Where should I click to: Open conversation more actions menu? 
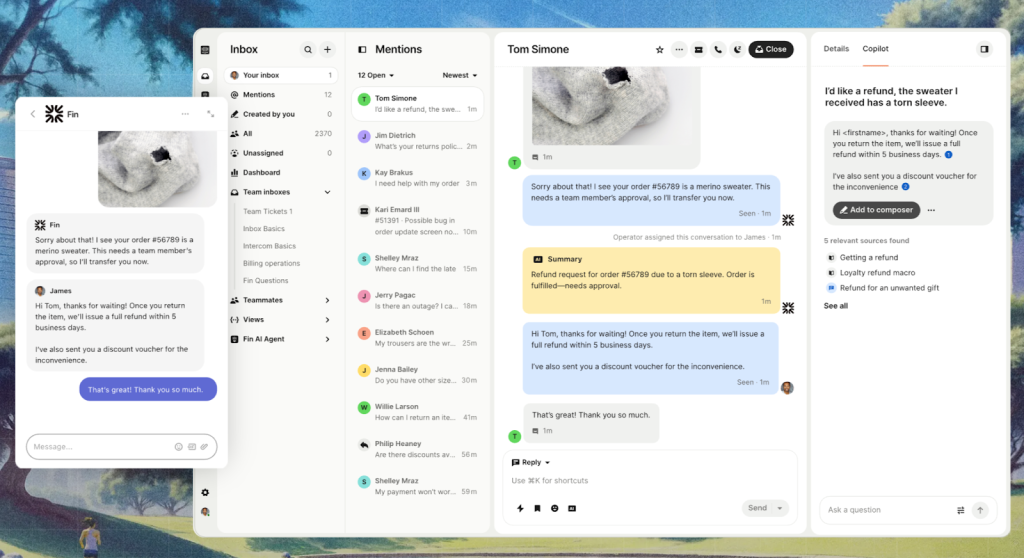point(679,50)
